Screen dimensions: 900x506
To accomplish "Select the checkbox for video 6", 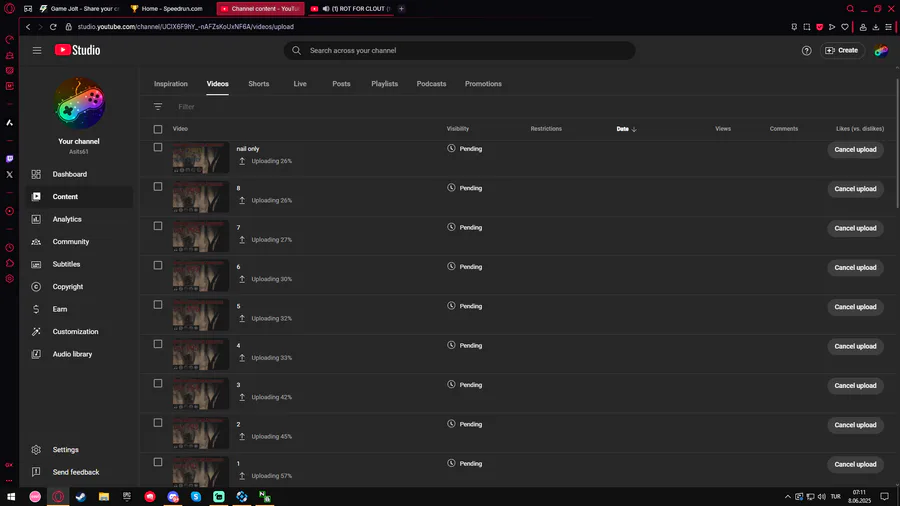I will click(x=158, y=265).
